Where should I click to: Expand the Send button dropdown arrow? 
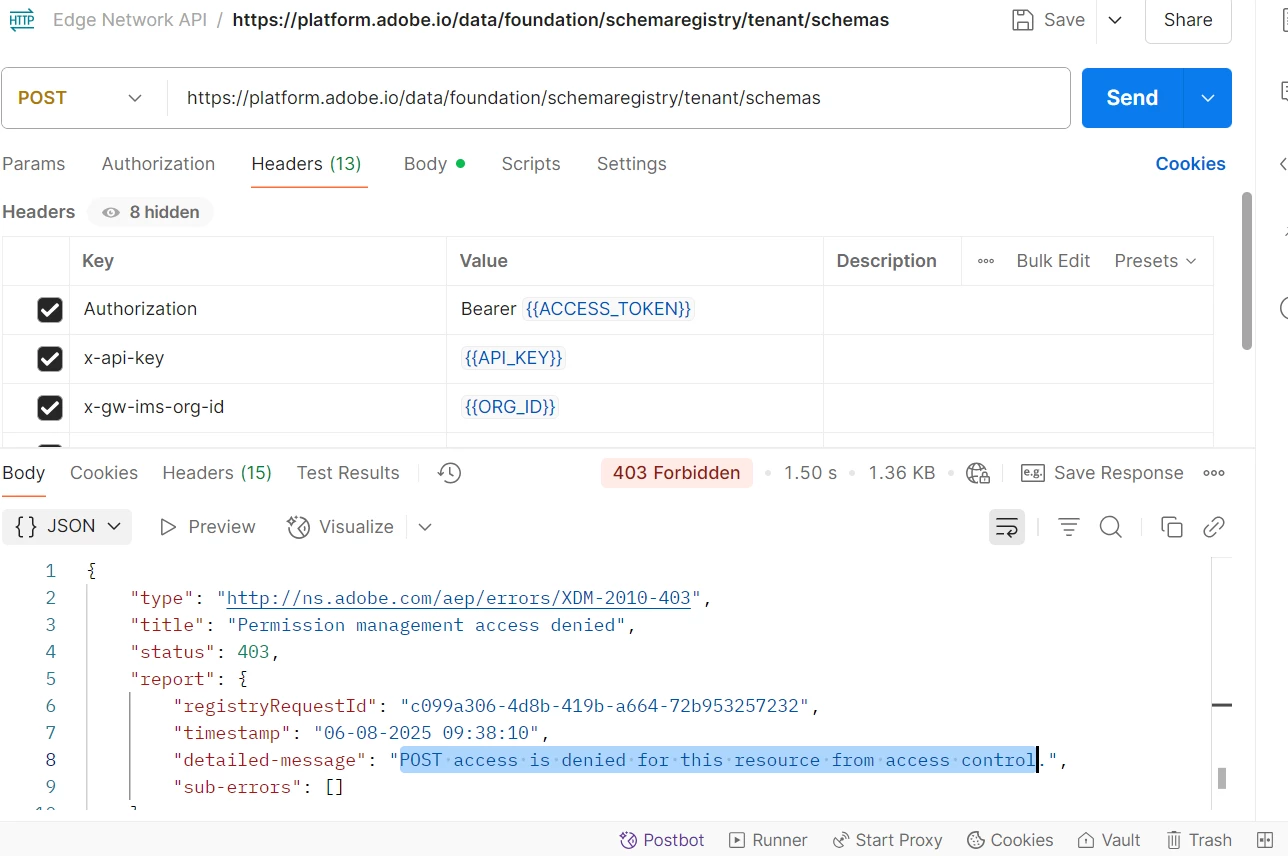[x=1208, y=98]
